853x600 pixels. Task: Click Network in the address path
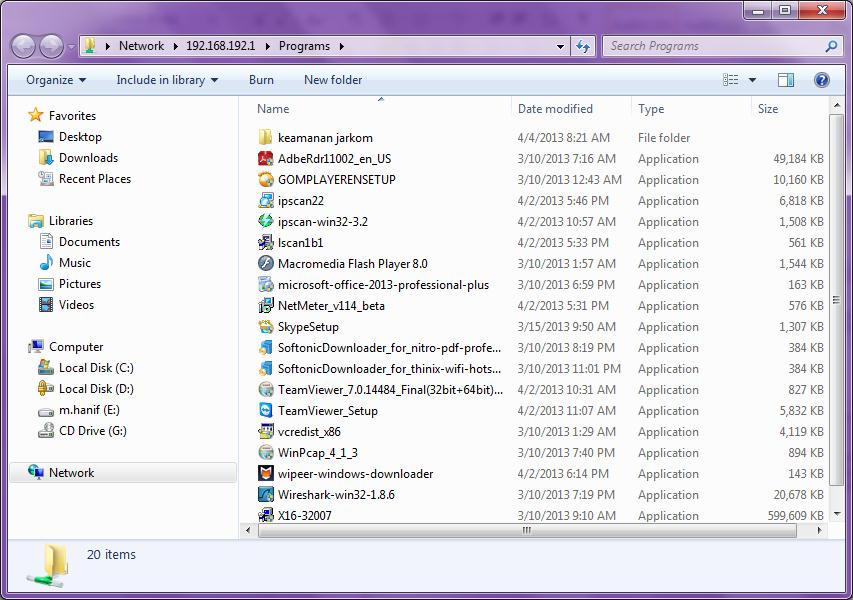141,46
